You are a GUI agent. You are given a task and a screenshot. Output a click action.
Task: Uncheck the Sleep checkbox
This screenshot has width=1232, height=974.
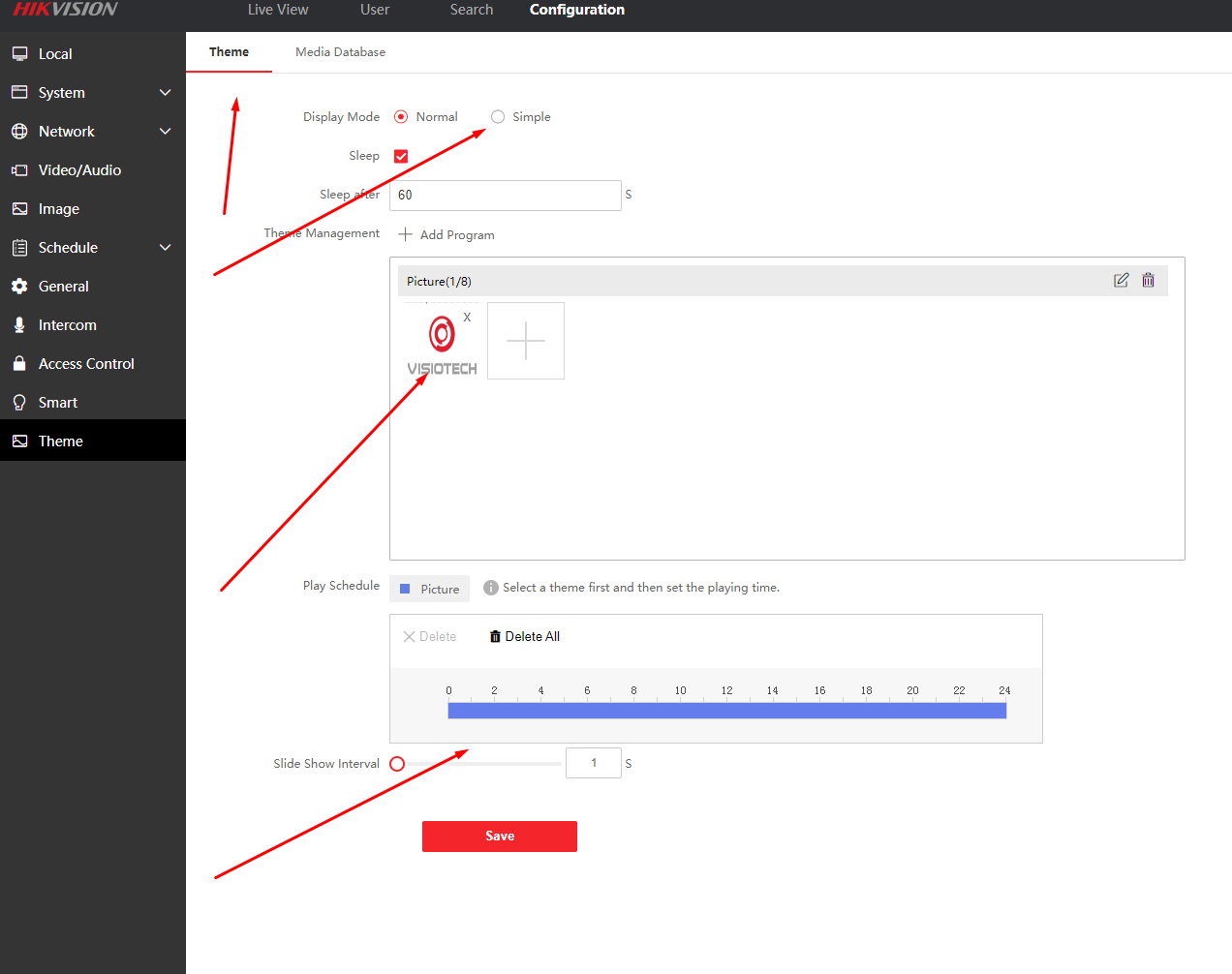pyautogui.click(x=401, y=156)
